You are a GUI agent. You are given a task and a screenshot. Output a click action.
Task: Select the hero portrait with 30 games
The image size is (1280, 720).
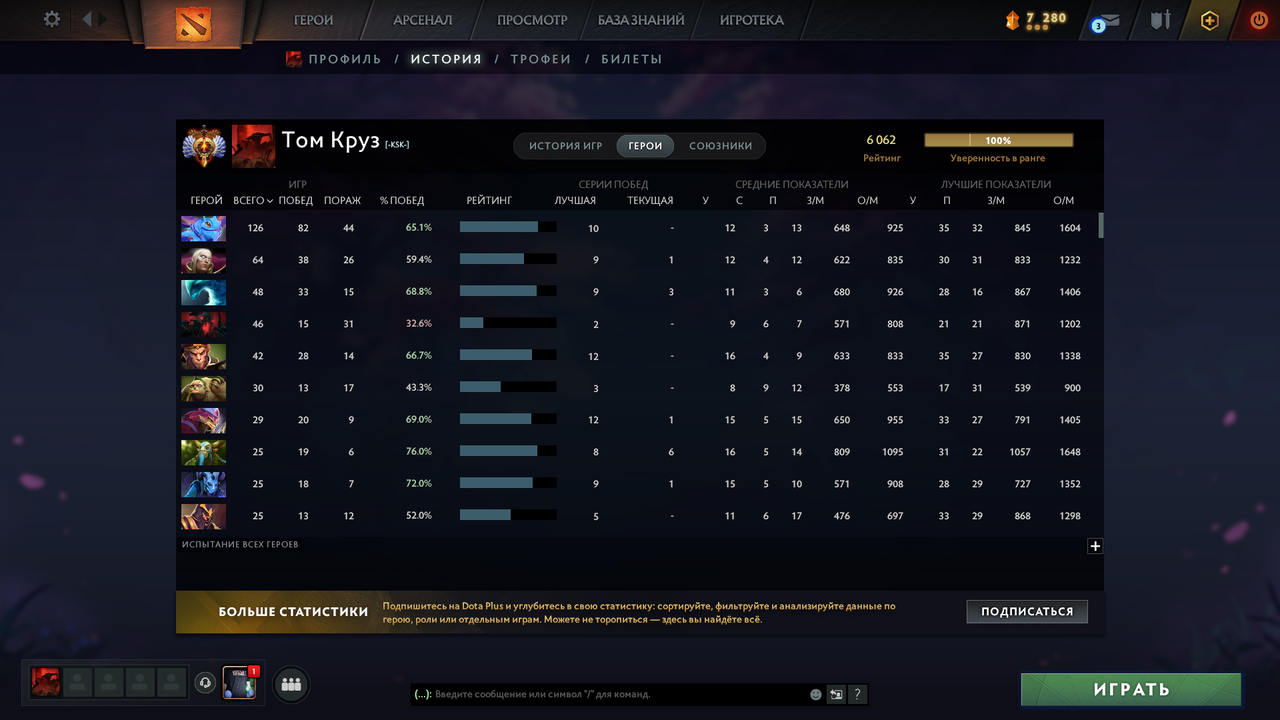(203, 388)
